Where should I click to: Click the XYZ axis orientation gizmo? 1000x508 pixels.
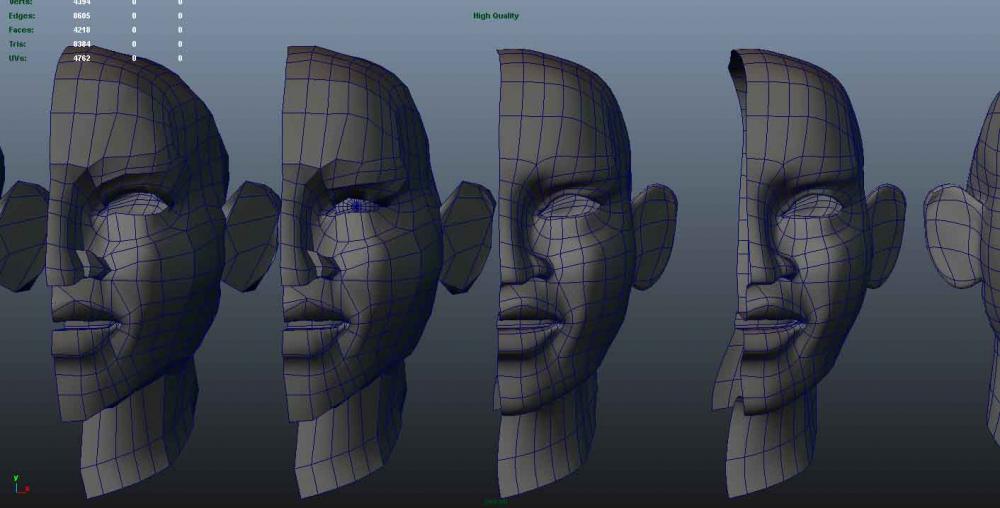tap(20, 484)
